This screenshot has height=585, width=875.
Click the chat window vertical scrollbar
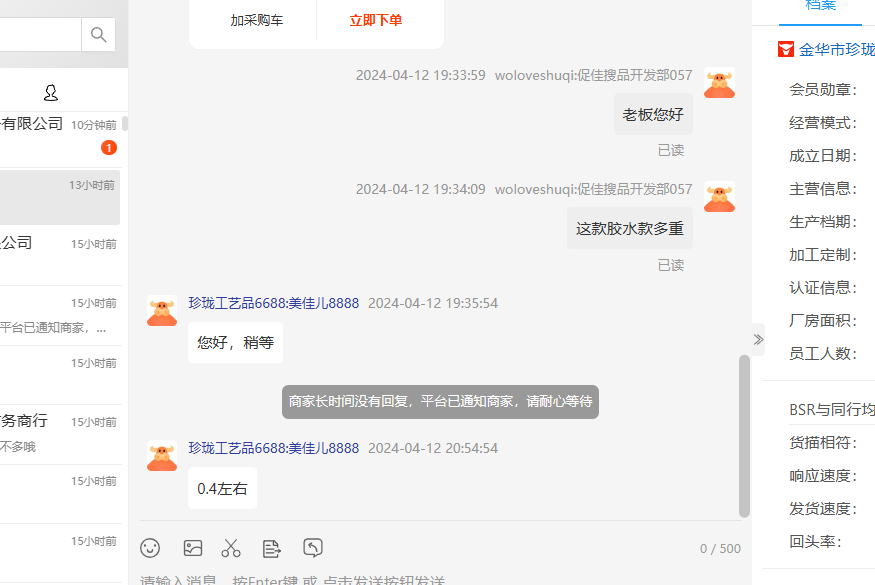(x=744, y=436)
